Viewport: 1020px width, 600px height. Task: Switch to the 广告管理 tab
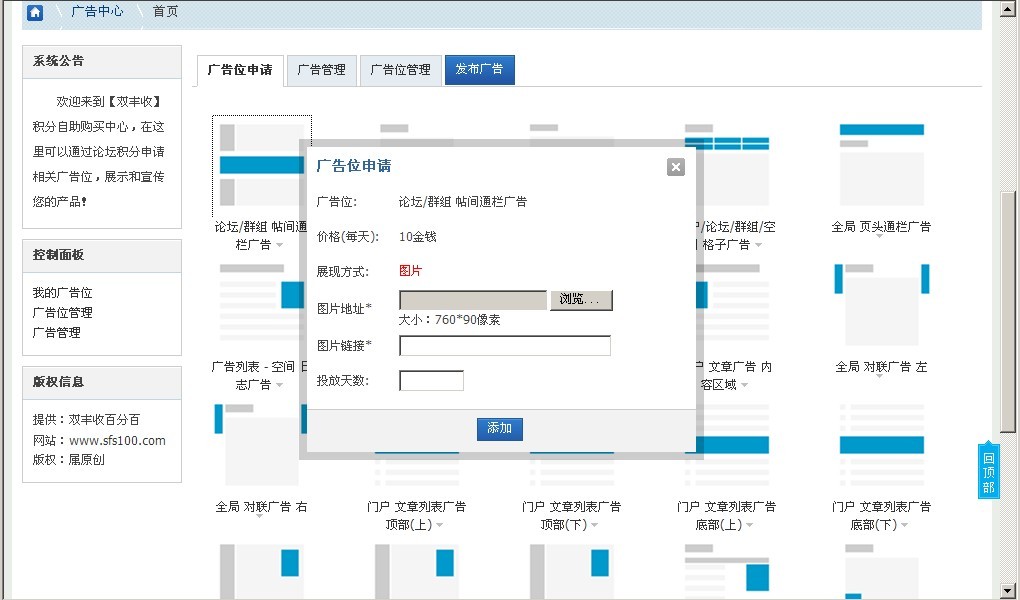(x=321, y=70)
